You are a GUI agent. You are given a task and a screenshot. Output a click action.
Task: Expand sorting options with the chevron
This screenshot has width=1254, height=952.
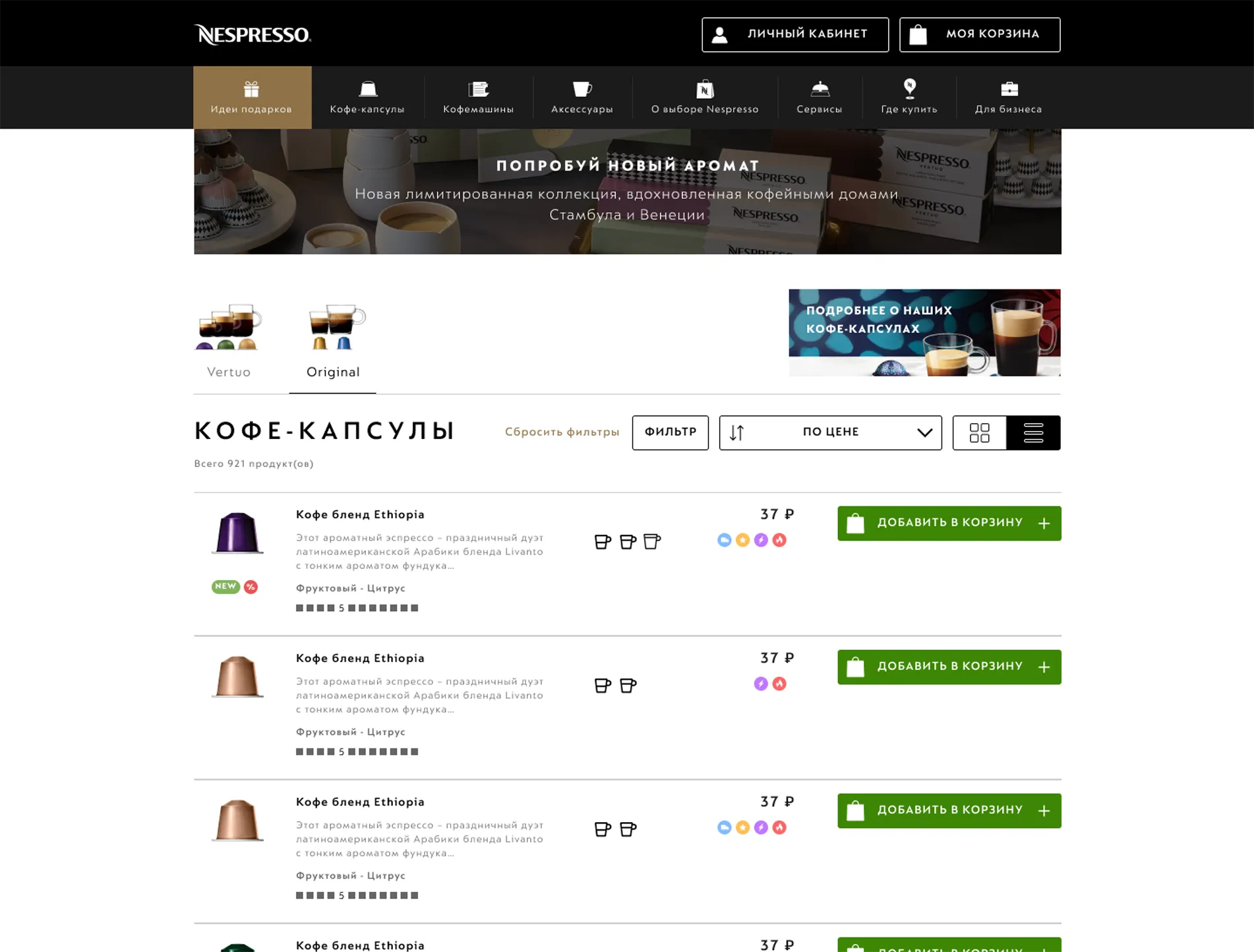tap(924, 432)
